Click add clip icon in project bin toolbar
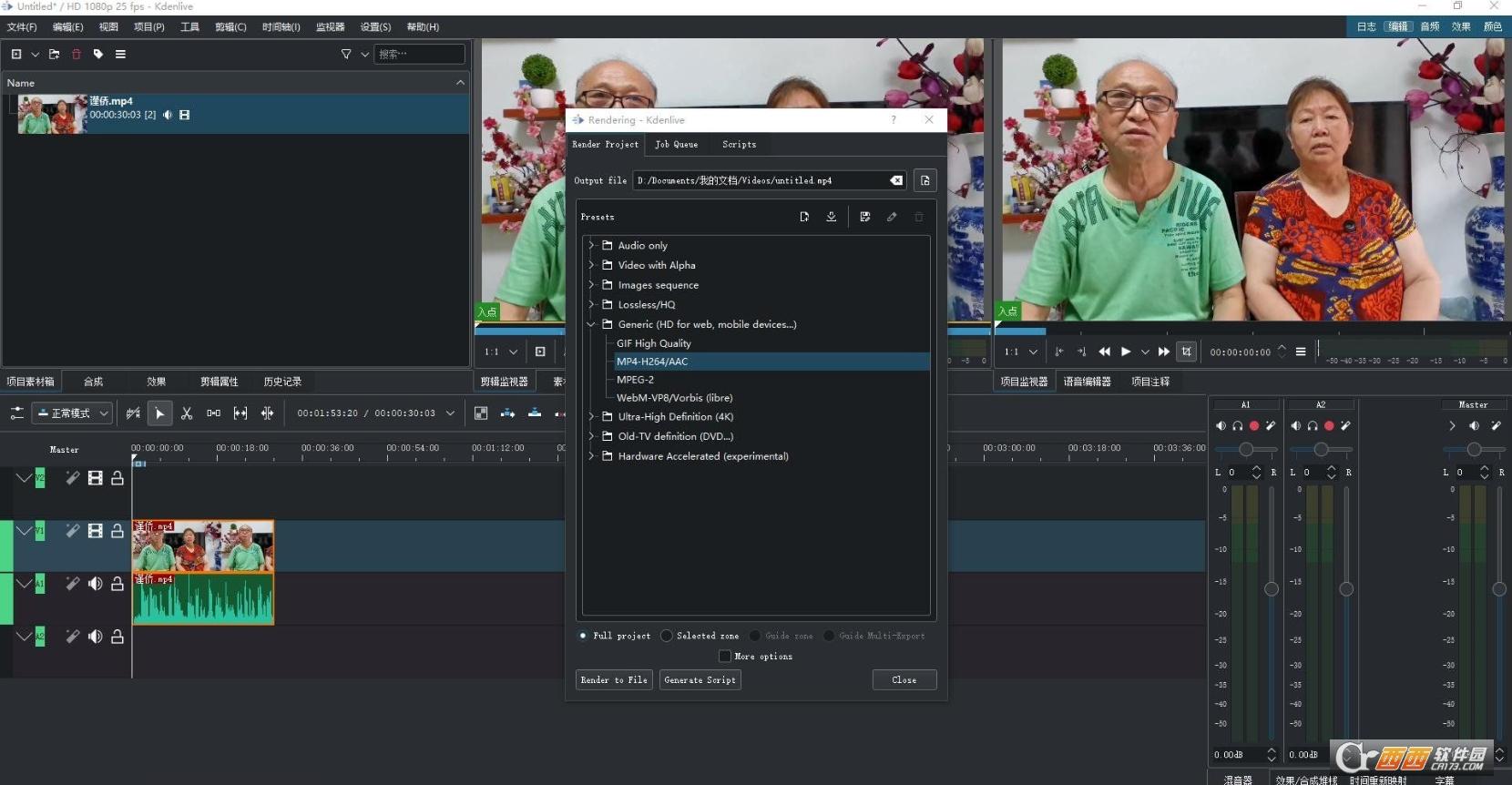 (x=16, y=55)
